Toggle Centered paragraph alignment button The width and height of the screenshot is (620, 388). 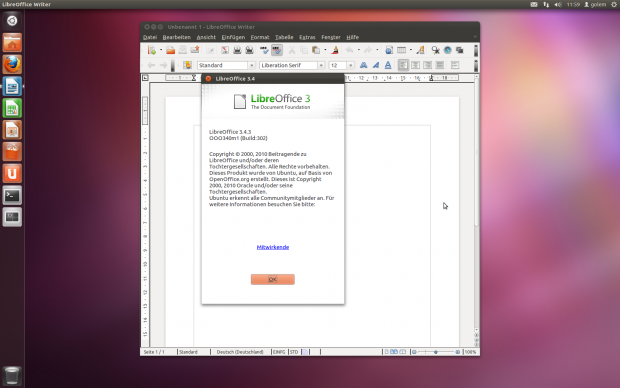415,65
